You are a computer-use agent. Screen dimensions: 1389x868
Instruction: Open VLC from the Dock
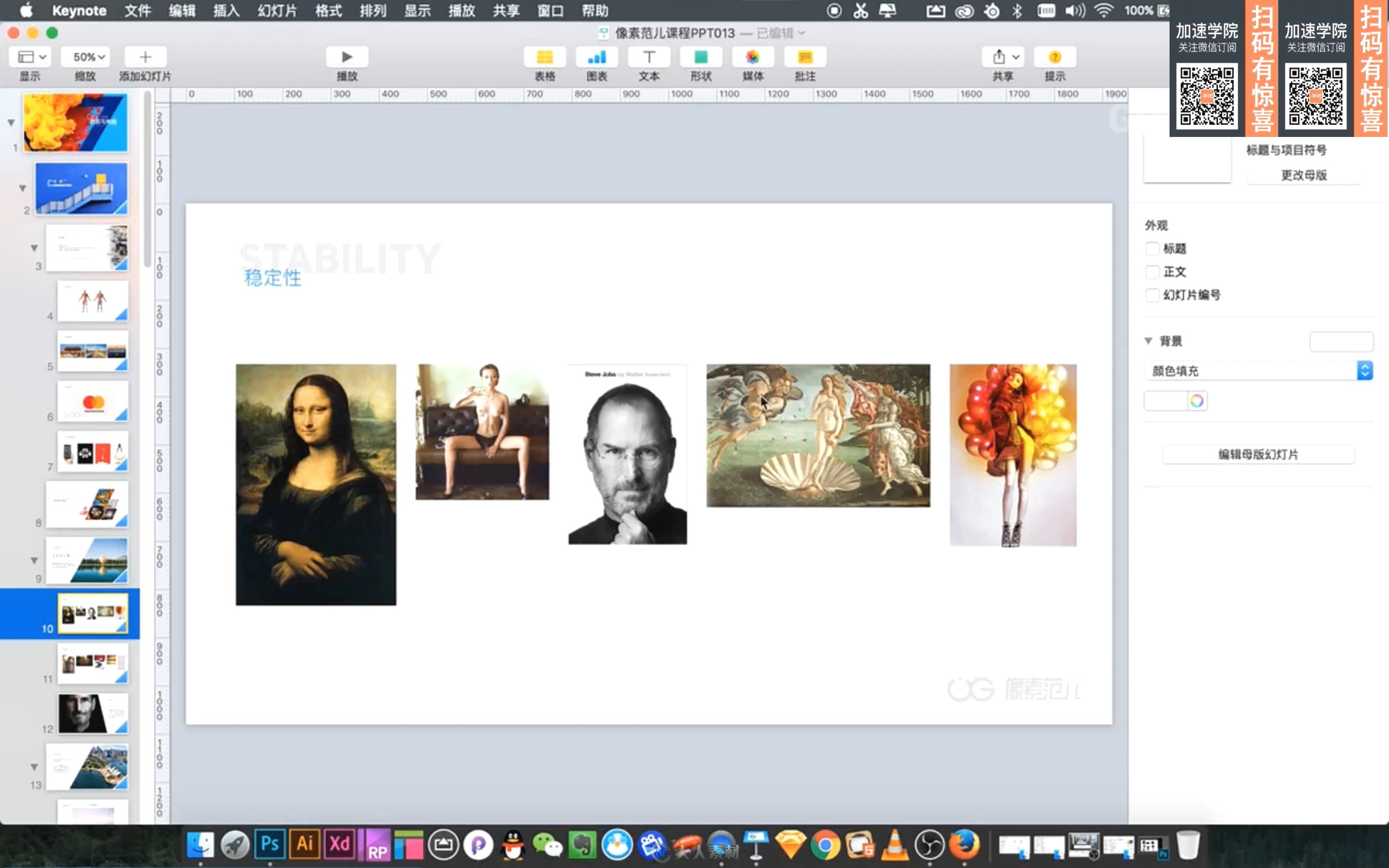click(x=894, y=845)
